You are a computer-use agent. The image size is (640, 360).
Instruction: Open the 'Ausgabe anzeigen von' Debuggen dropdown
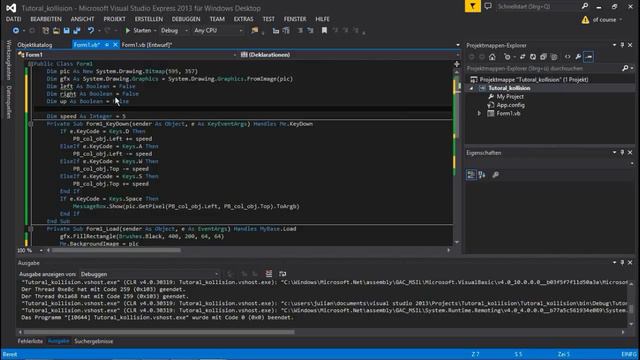click(149, 274)
